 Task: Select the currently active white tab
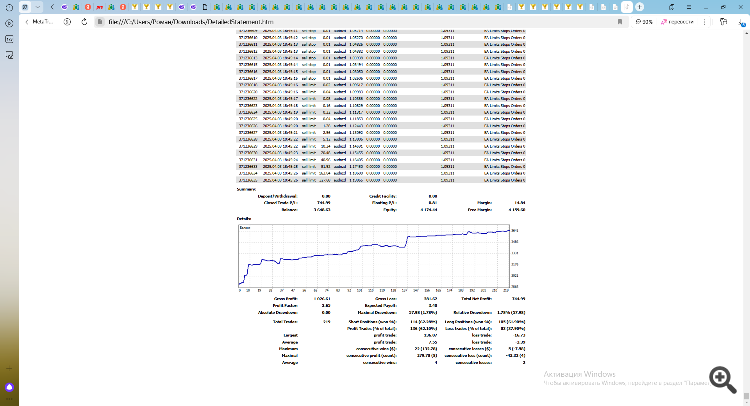[x=627, y=7]
